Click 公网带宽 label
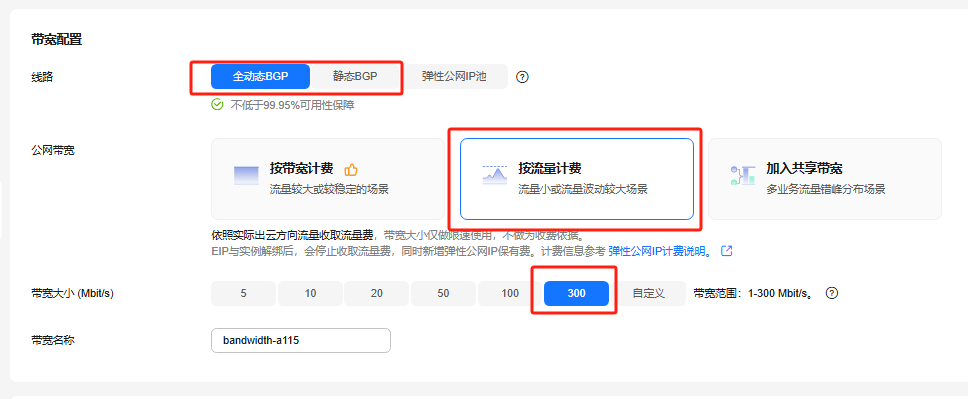The height and width of the screenshot is (399, 968). point(52,150)
